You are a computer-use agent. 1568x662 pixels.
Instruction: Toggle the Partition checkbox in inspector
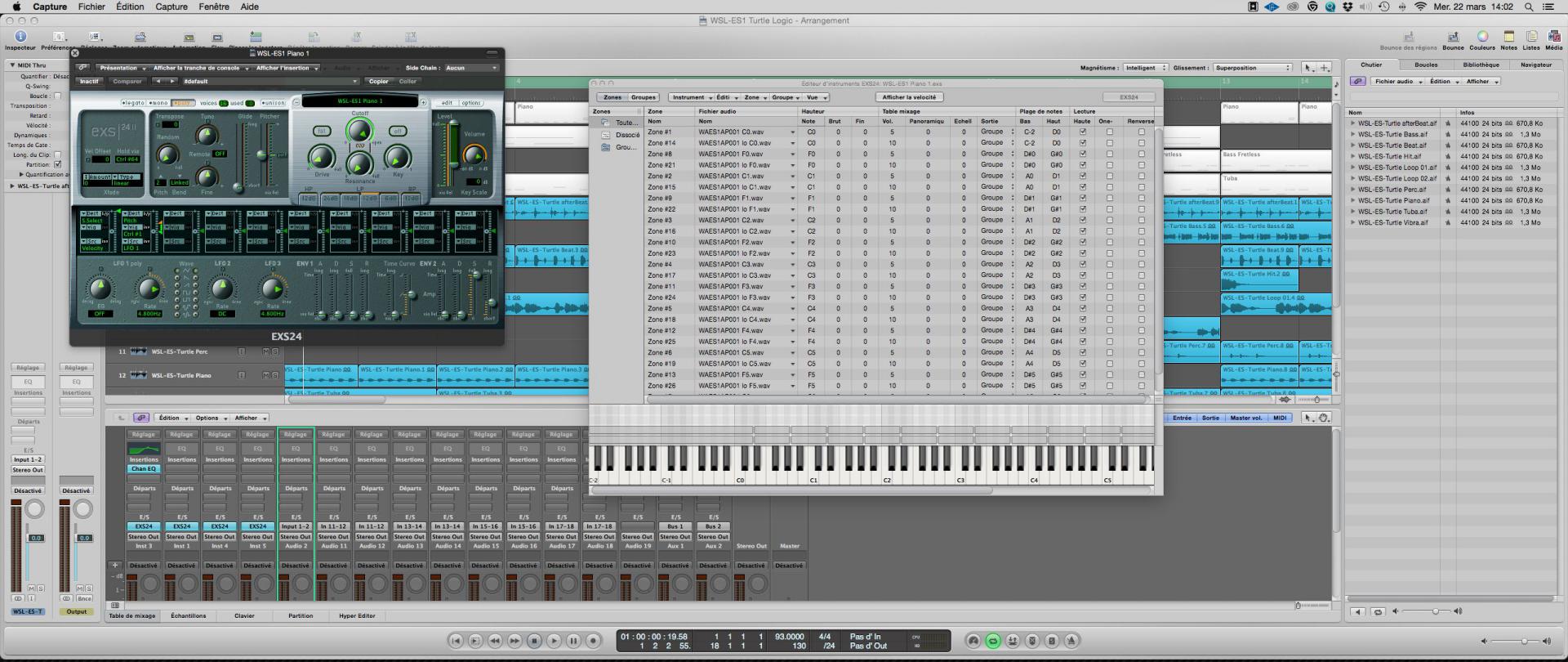point(57,164)
